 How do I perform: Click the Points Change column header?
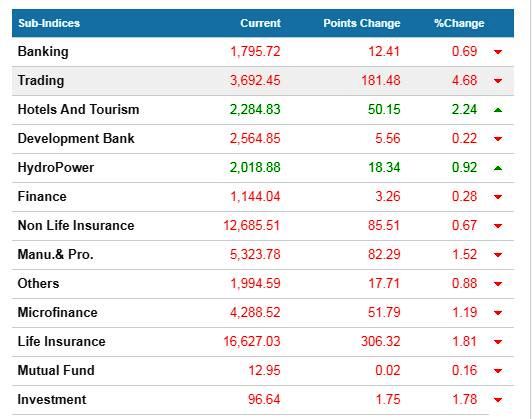pyautogui.click(x=362, y=23)
